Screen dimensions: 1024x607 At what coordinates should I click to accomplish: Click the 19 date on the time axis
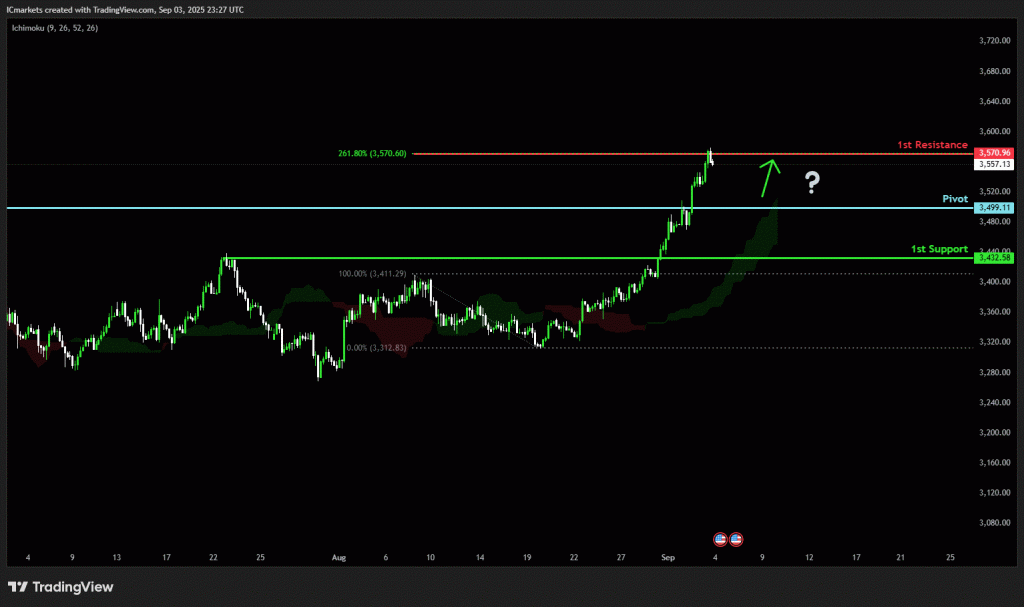click(x=527, y=557)
